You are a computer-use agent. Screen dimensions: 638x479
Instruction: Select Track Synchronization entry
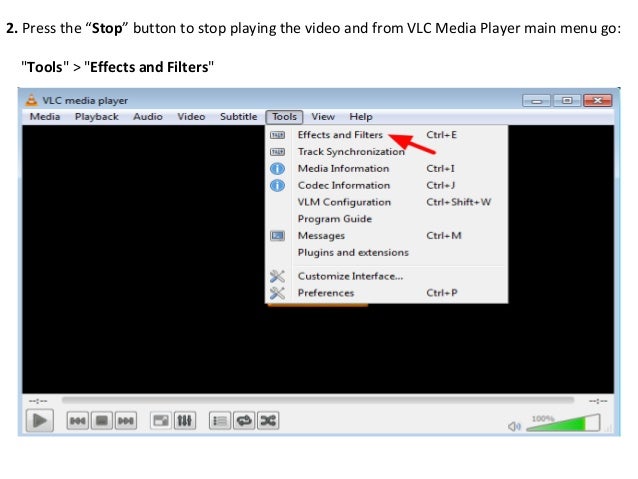coord(386,152)
